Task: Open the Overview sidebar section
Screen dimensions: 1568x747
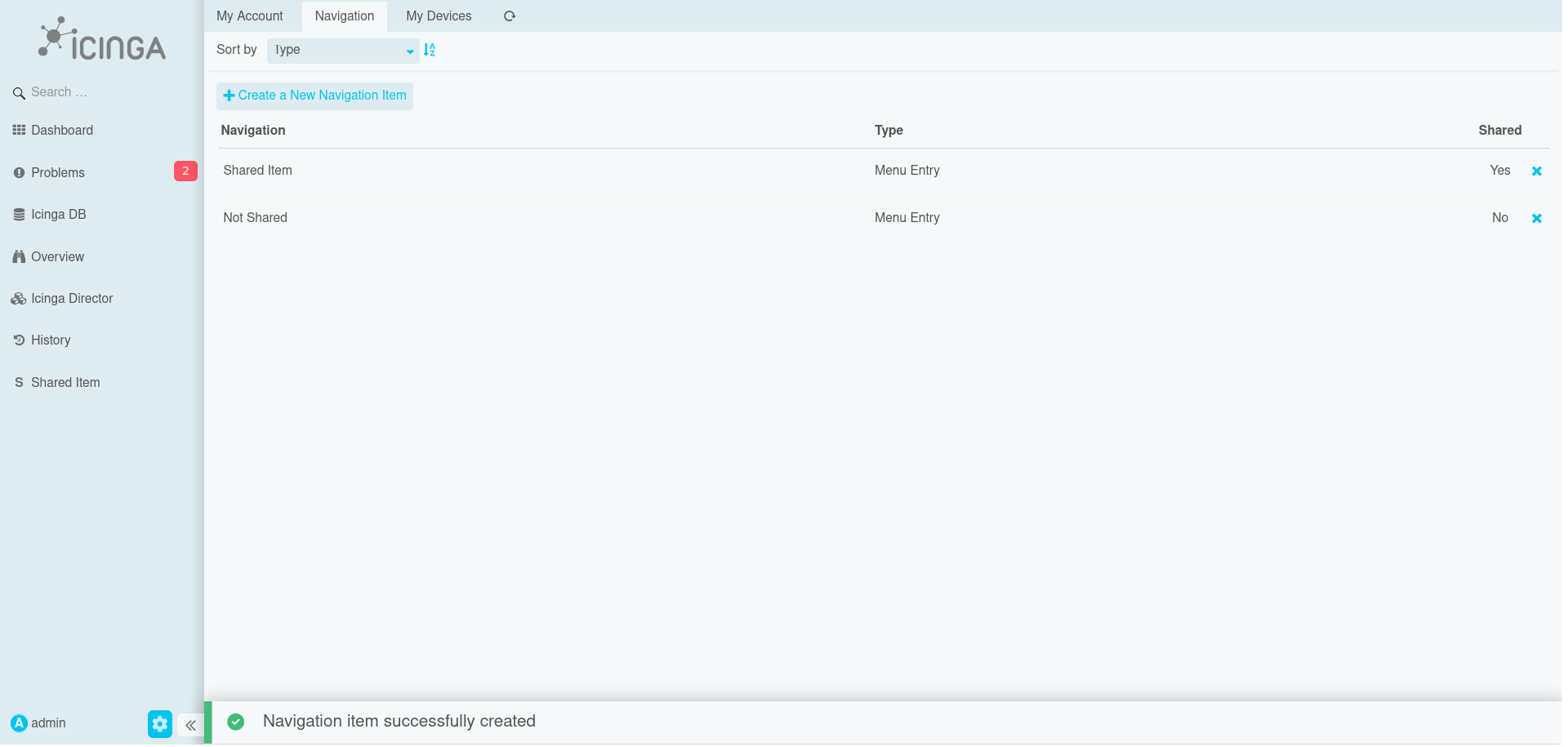Action: click(x=57, y=256)
